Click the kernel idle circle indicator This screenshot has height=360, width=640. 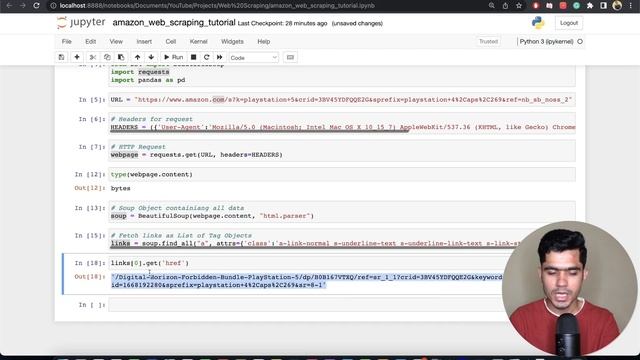coord(580,42)
